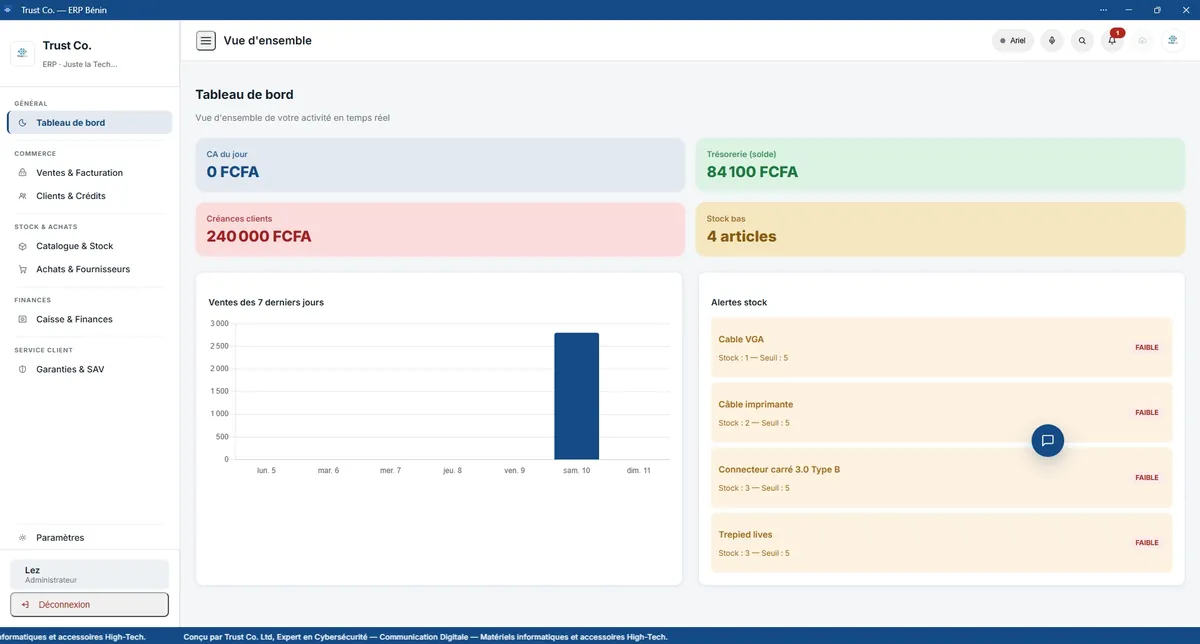The image size is (1200, 644).
Task: Go to Tableau de bord
Action: [x=89, y=123]
